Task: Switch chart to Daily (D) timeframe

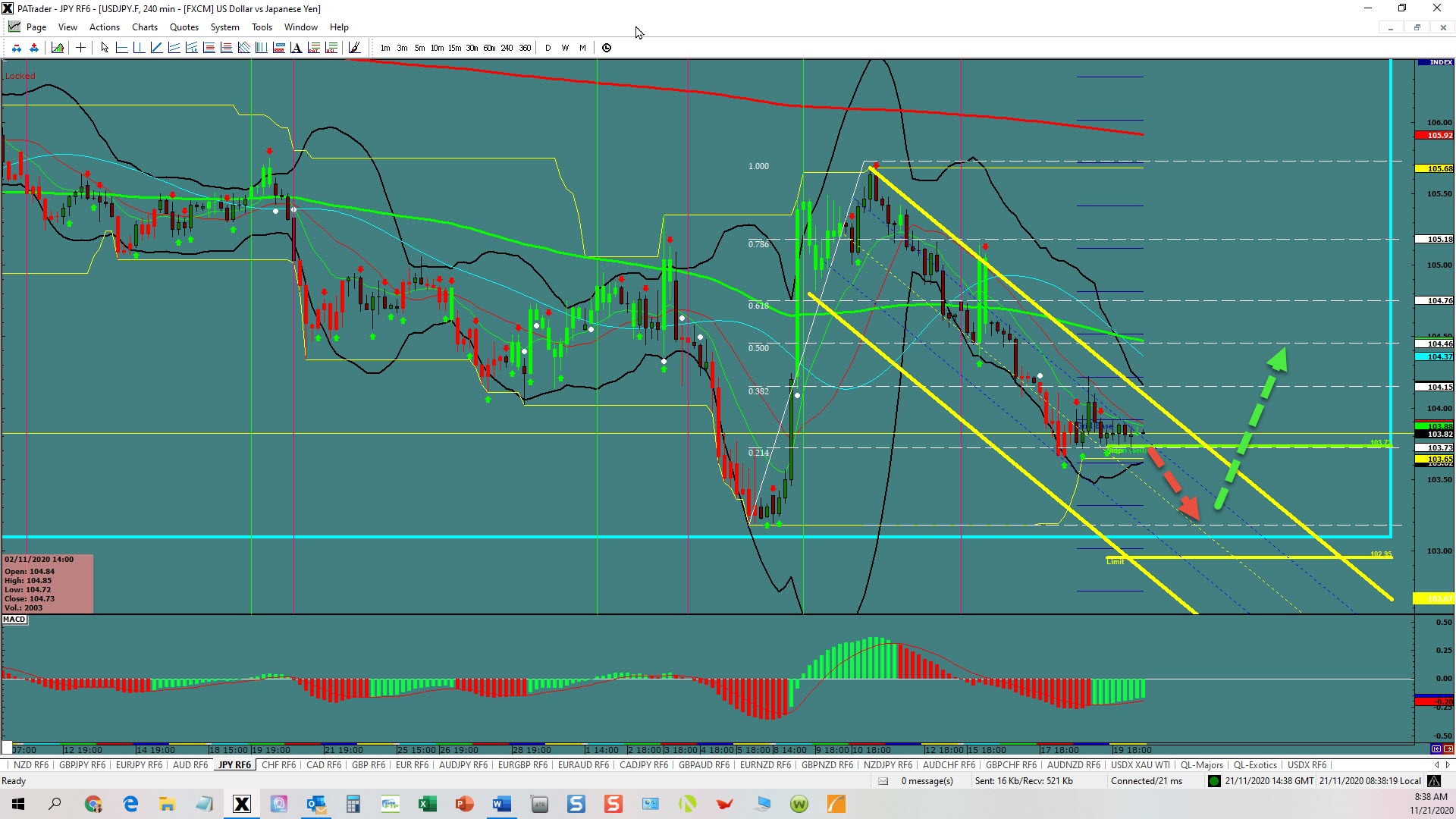Action: (548, 48)
